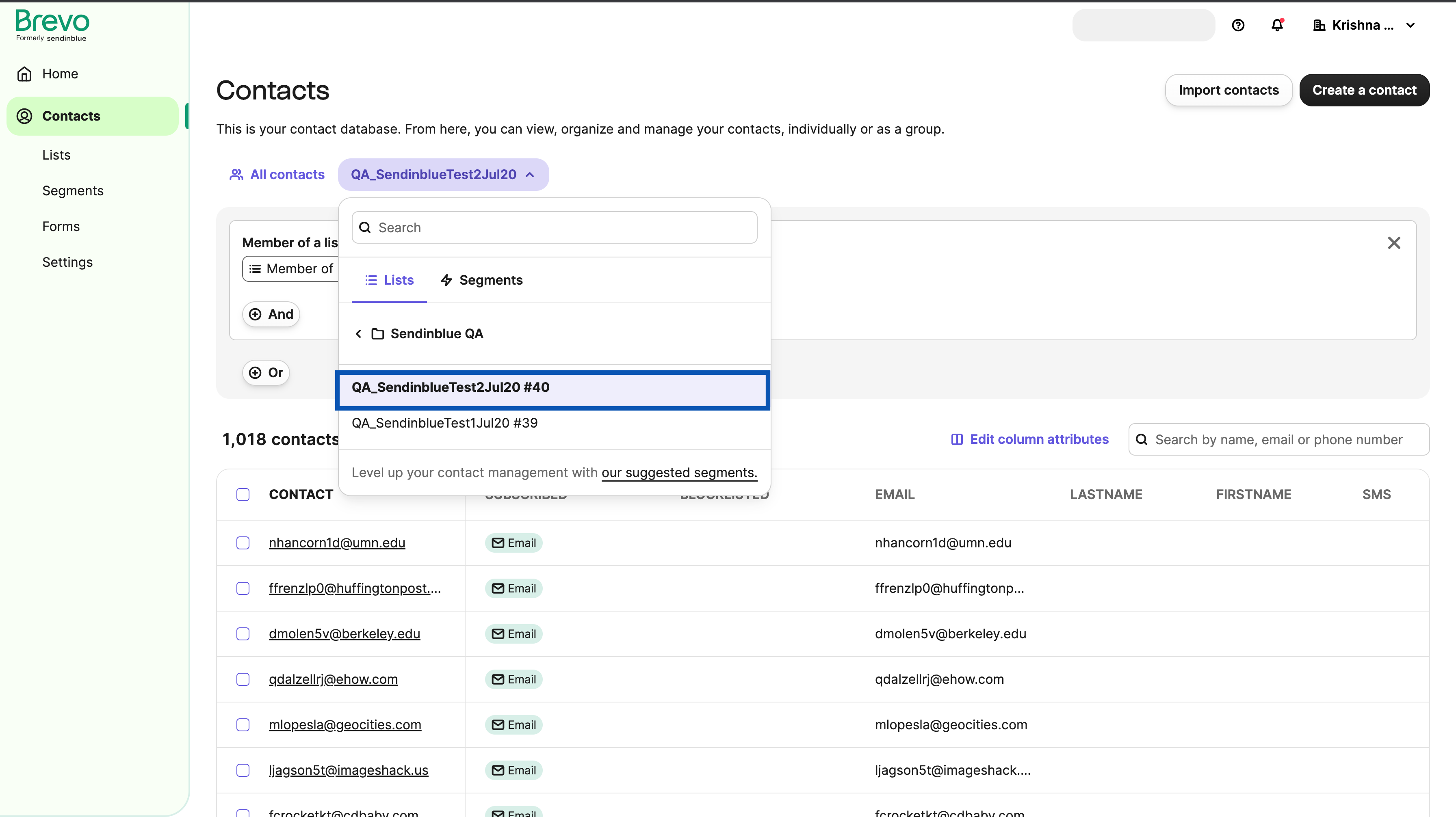Click the Home icon in sidebar
This screenshot has height=817, width=1456.
[24, 74]
